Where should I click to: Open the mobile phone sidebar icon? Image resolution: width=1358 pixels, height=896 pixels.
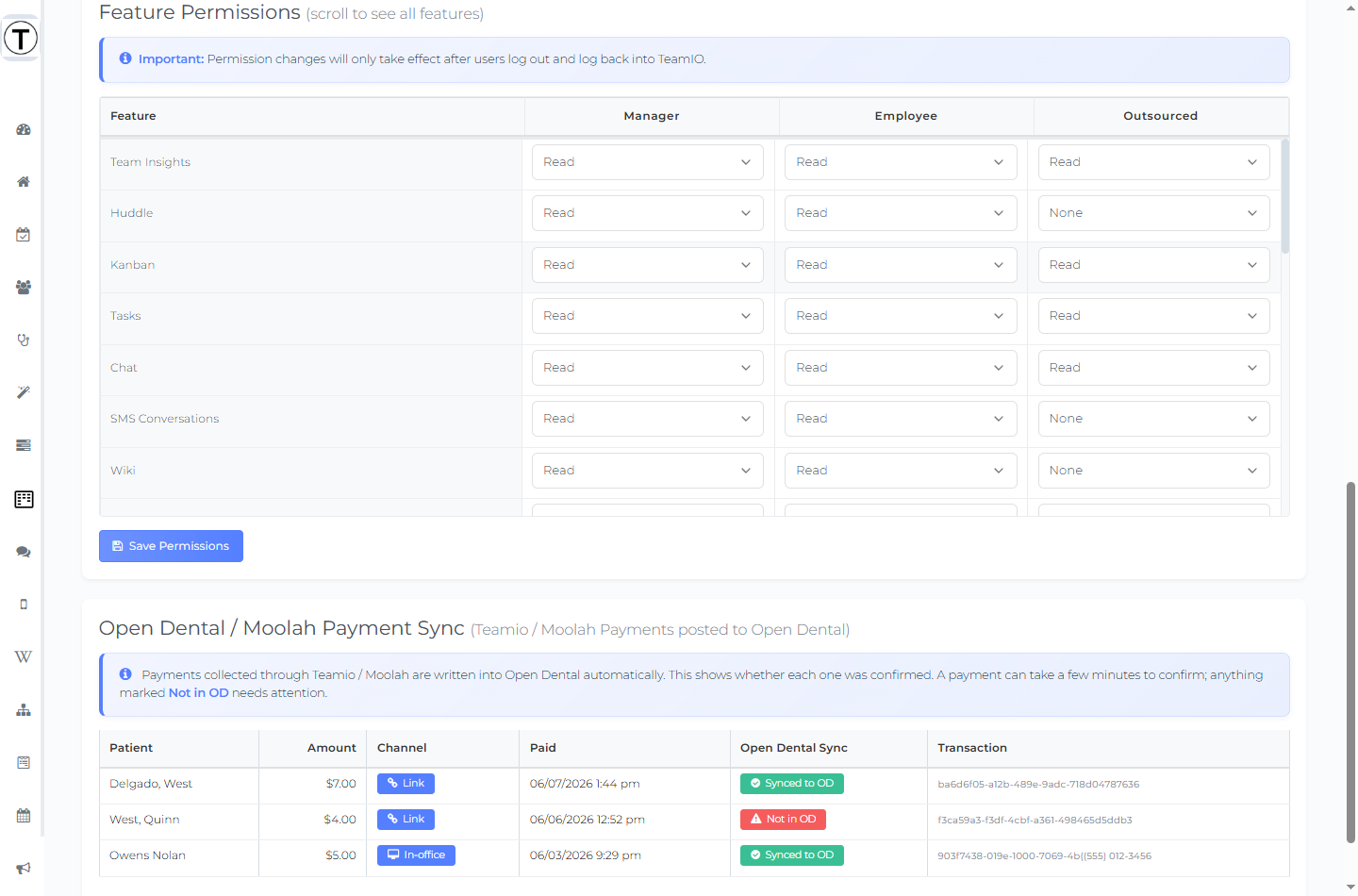24,605
